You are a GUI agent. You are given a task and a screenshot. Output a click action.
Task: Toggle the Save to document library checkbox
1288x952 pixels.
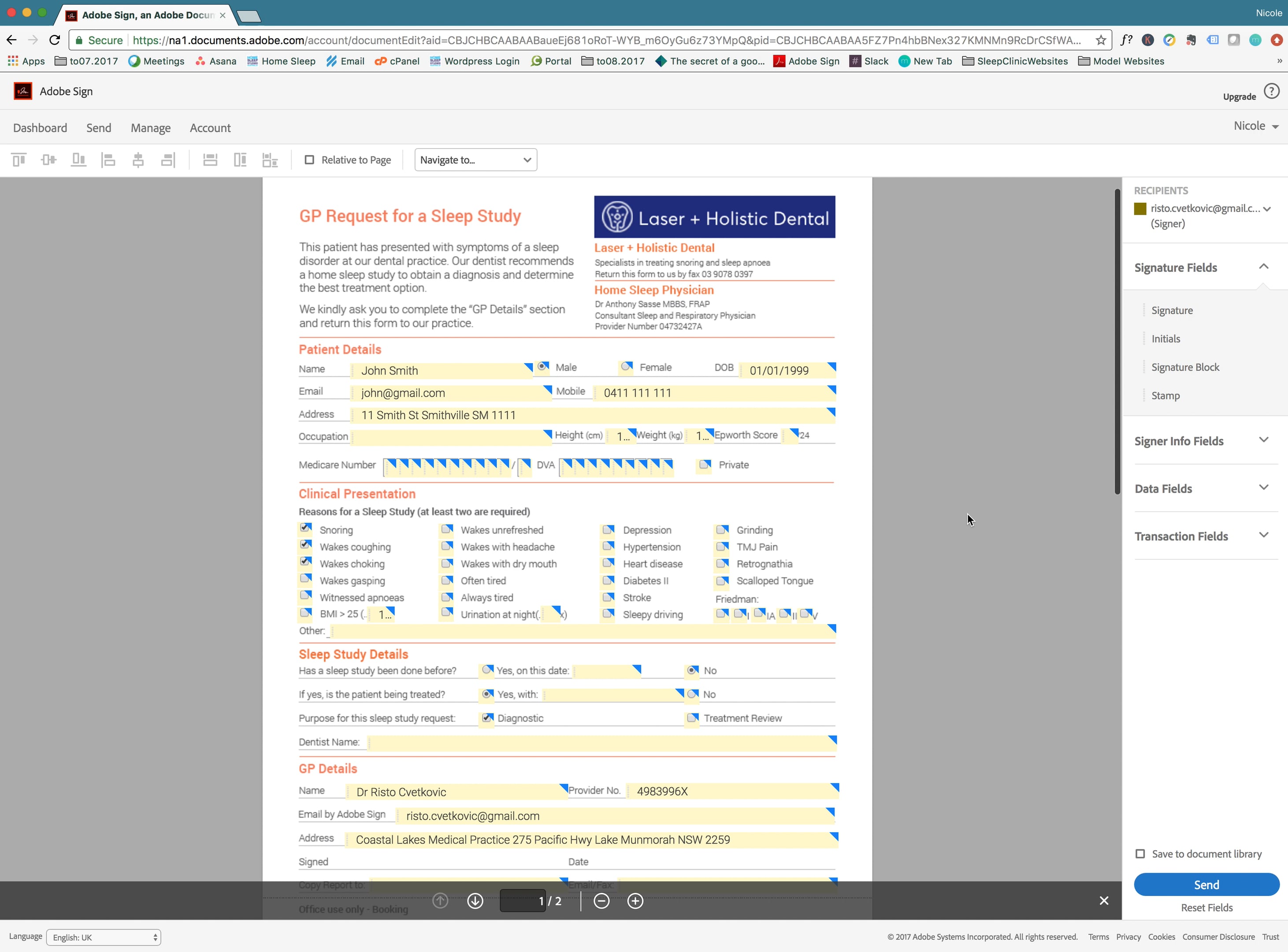[x=1140, y=853]
